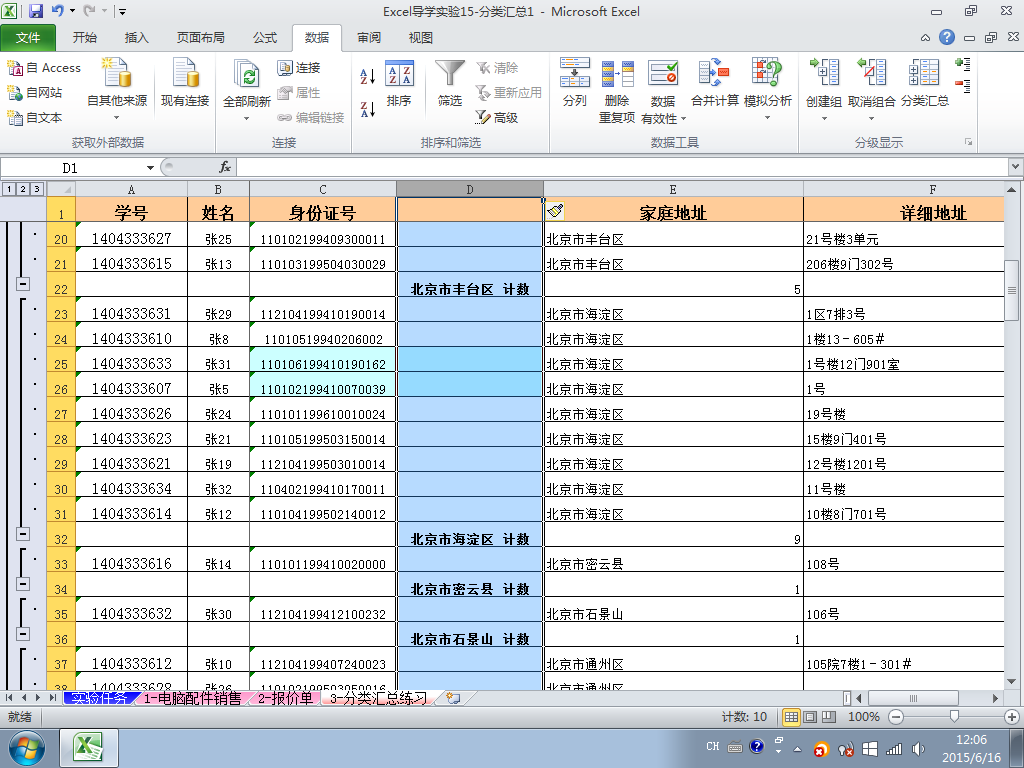1024x768 pixels.
Task: Click the insert function fx button
Action: (225, 167)
